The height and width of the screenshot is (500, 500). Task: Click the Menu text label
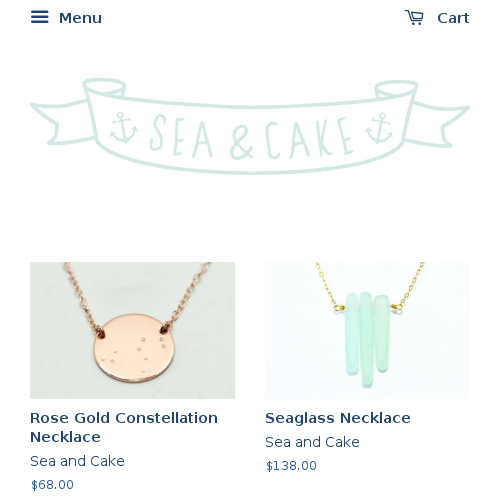(x=80, y=18)
